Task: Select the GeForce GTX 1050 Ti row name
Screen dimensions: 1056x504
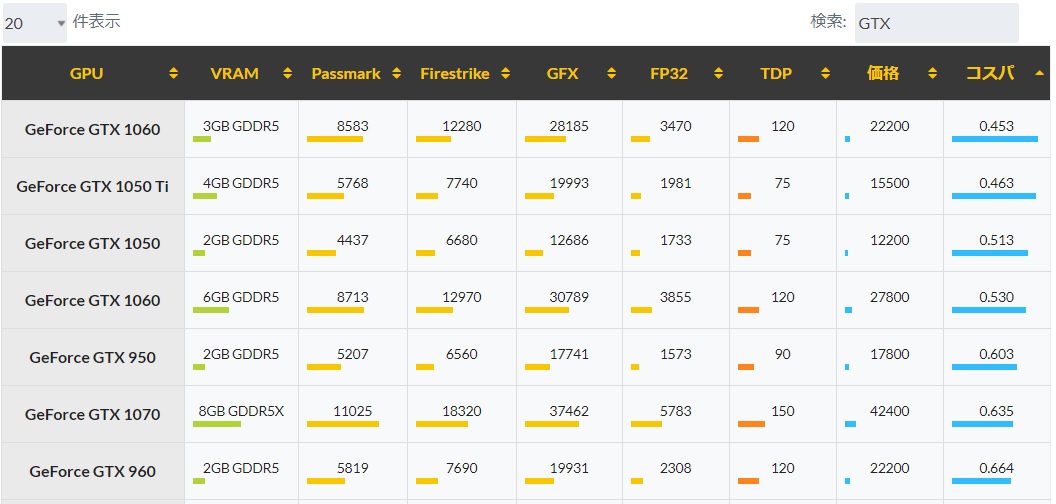Action: [93, 186]
